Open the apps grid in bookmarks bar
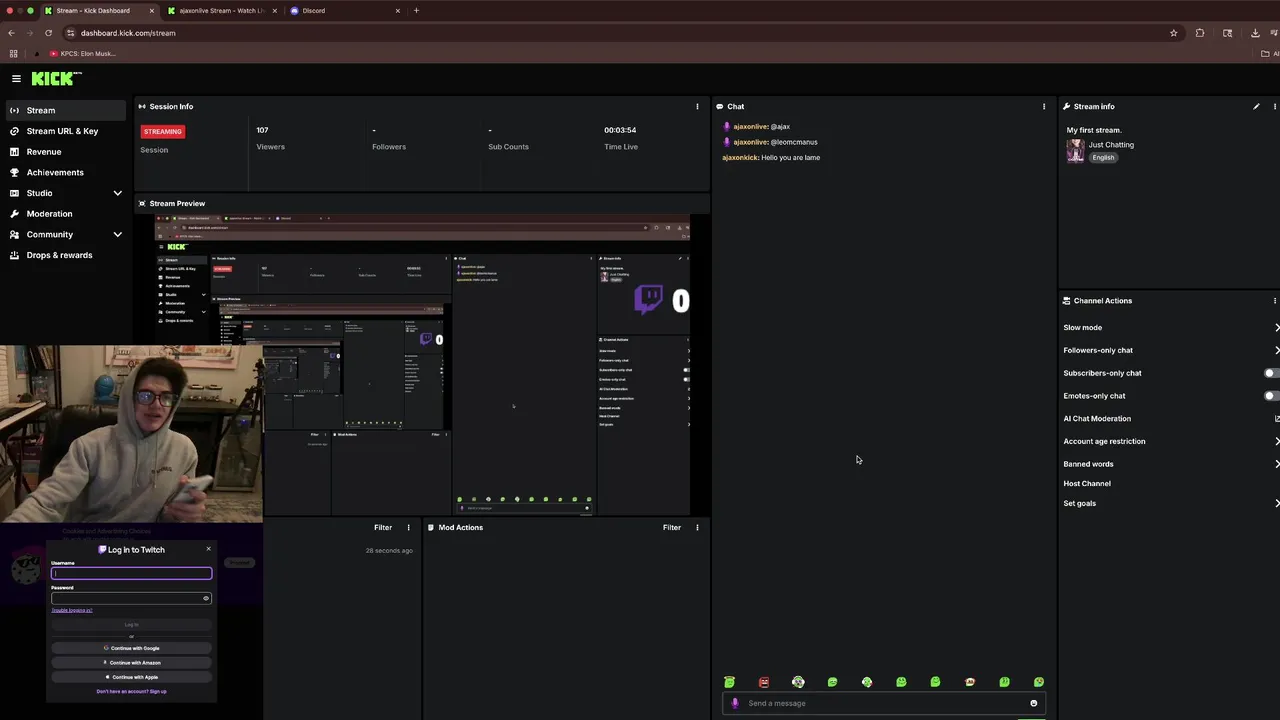Screen dimensions: 1280x720 coord(13,53)
